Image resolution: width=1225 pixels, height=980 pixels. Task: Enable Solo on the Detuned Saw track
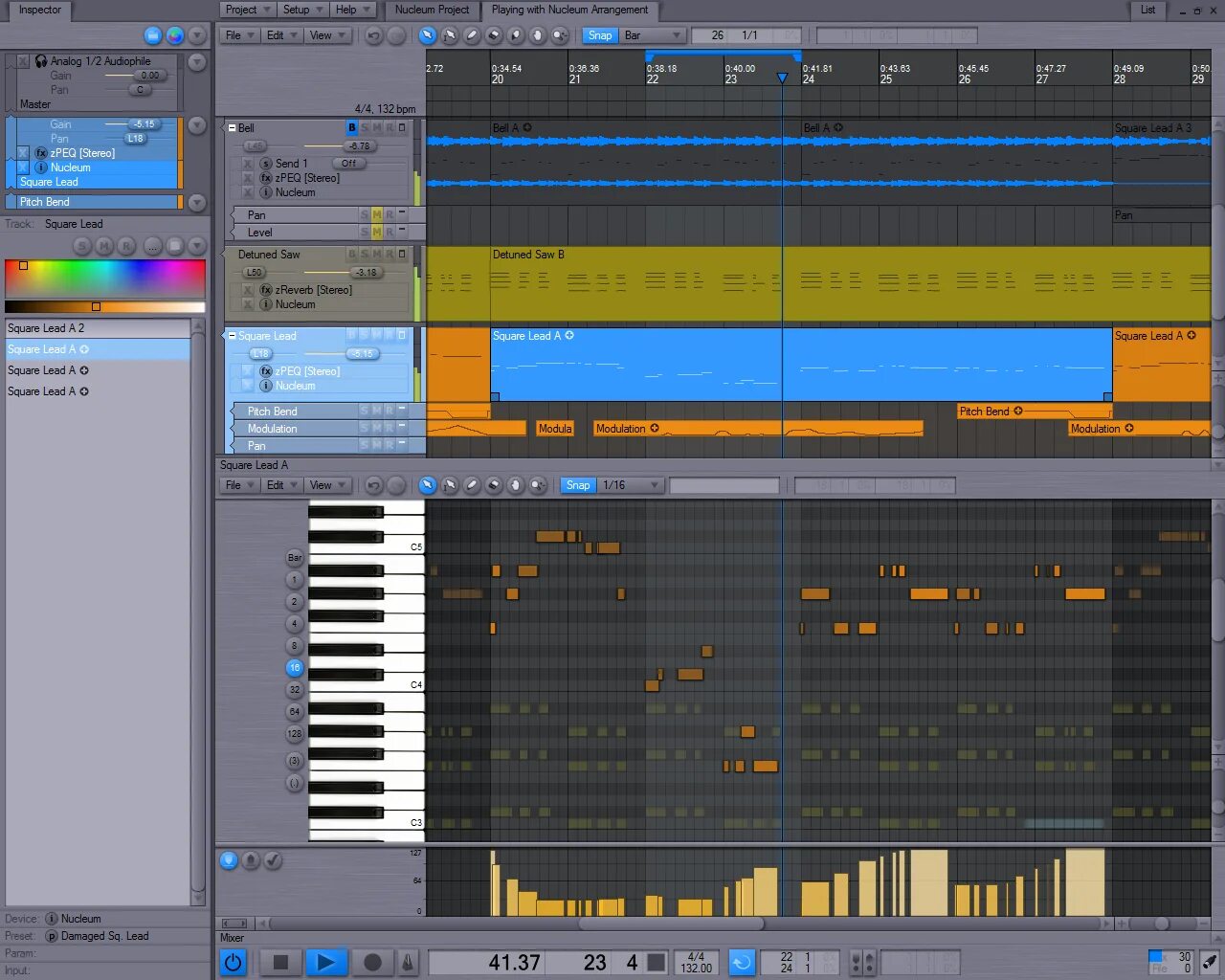click(x=364, y=254)
